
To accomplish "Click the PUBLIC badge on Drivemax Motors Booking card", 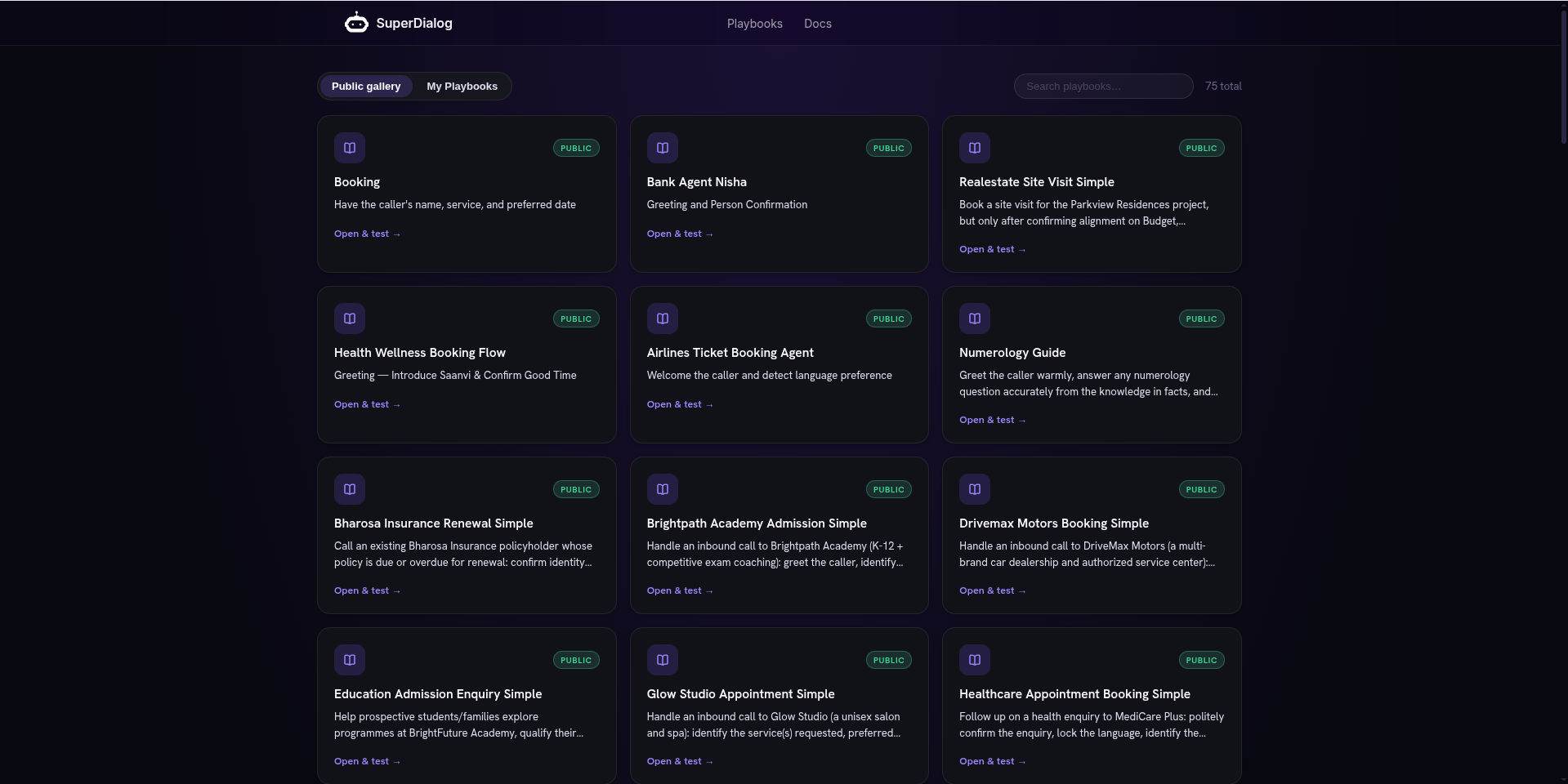I will click(x=1201, y=489).
